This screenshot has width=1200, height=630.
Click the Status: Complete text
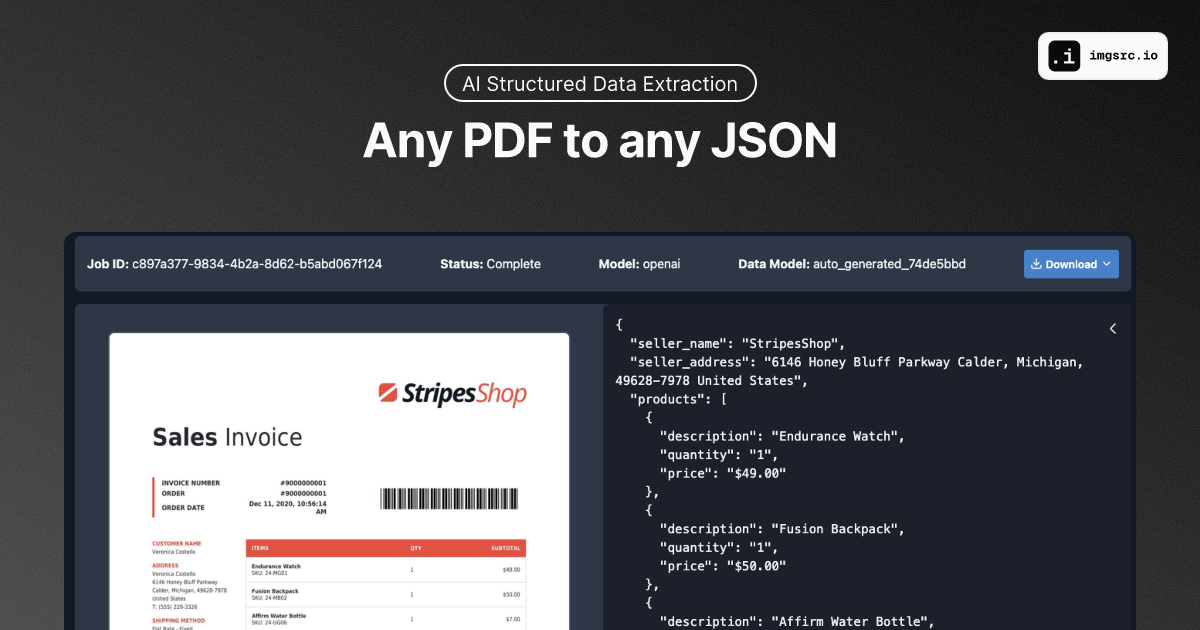[x=490, y=264]
